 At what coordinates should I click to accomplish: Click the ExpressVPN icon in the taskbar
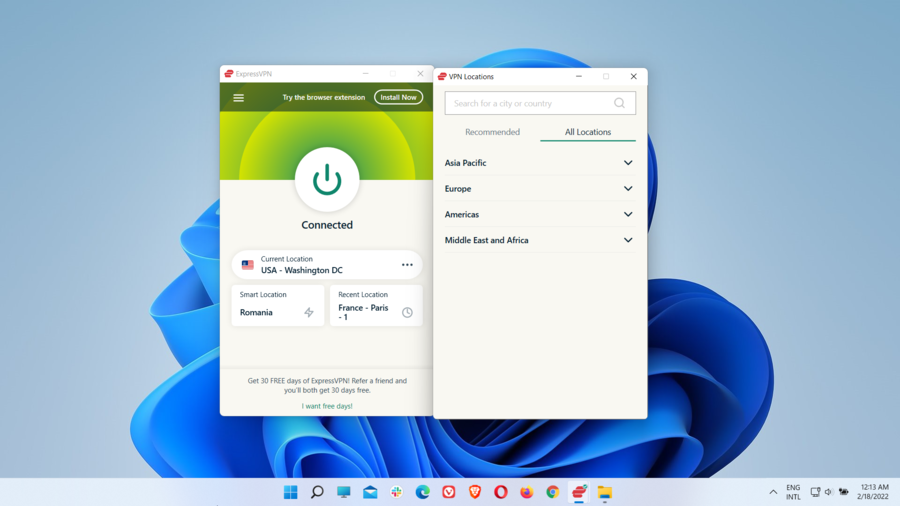tap(579, 492)
